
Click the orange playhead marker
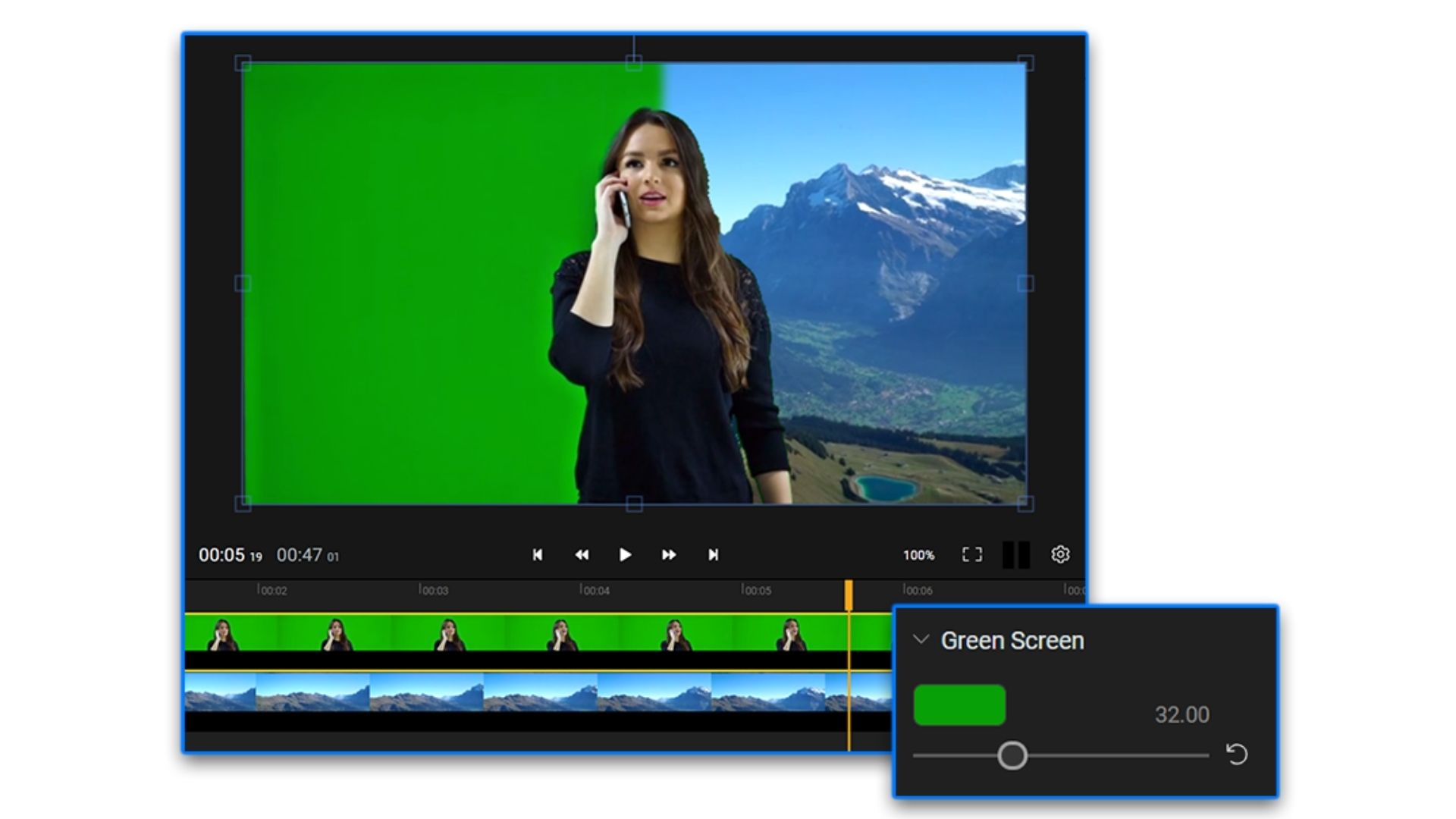point(849,595)
